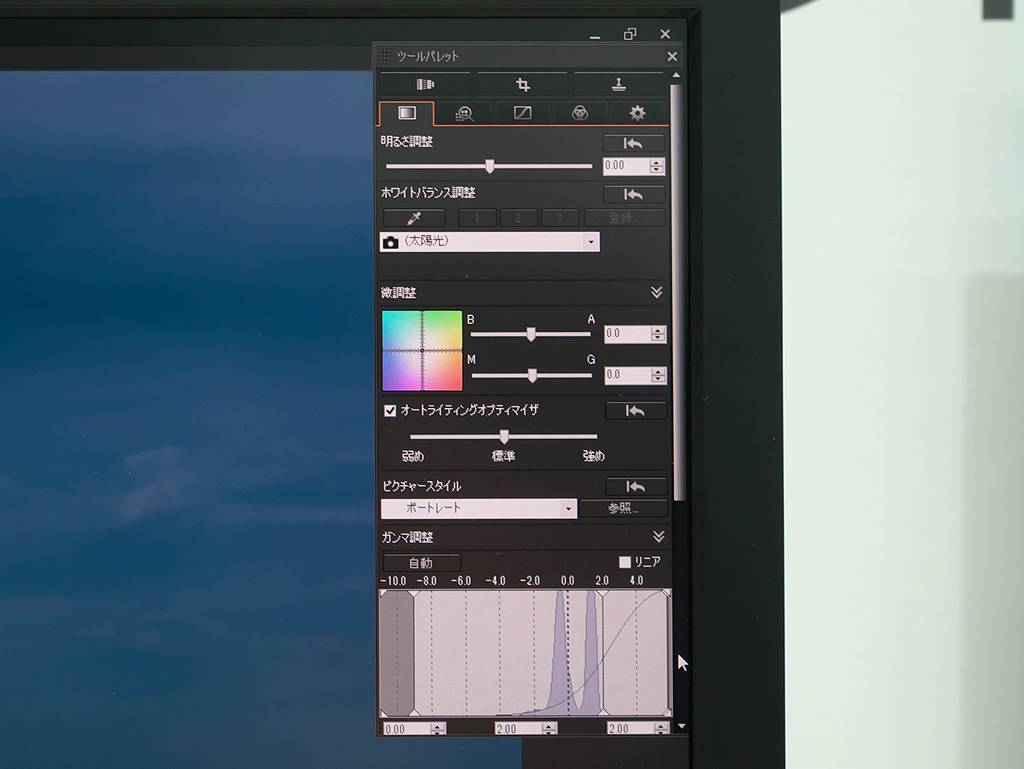
Task: Open the crop and angle tool
Action: click(522, 84)
